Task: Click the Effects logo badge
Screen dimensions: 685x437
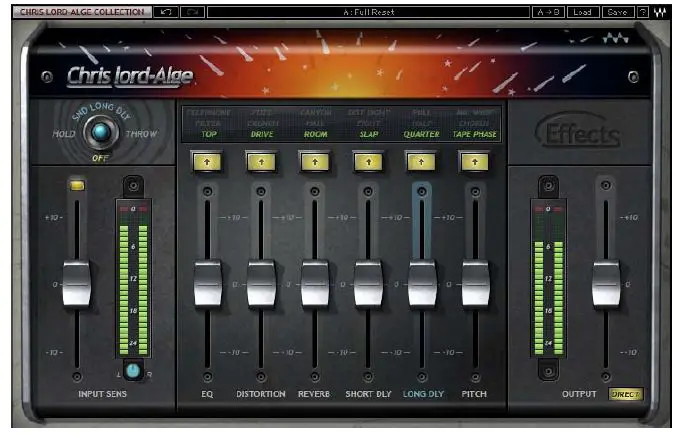Action: (x=578, y=131)
